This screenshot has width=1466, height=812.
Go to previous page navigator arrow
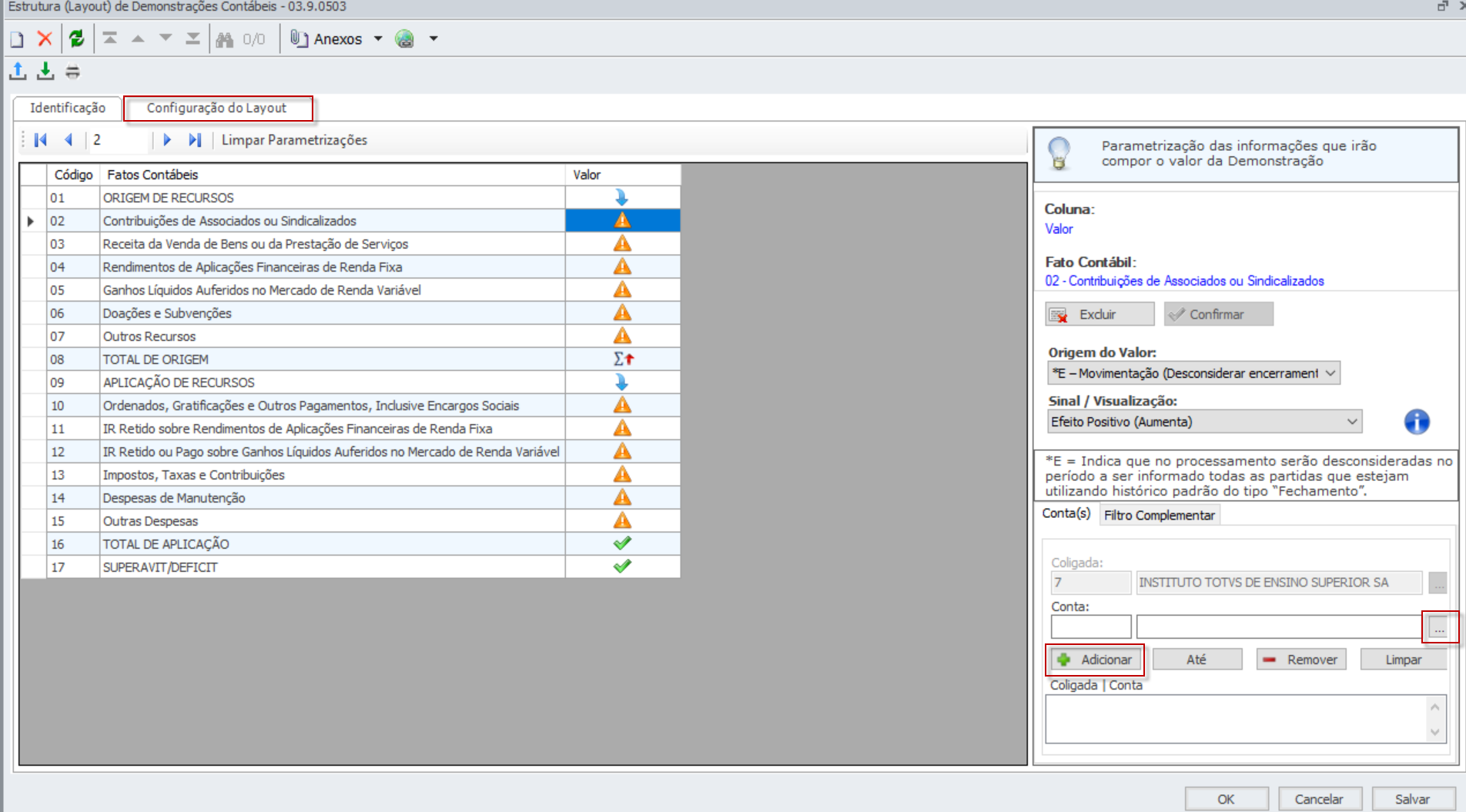coord(69,140)
